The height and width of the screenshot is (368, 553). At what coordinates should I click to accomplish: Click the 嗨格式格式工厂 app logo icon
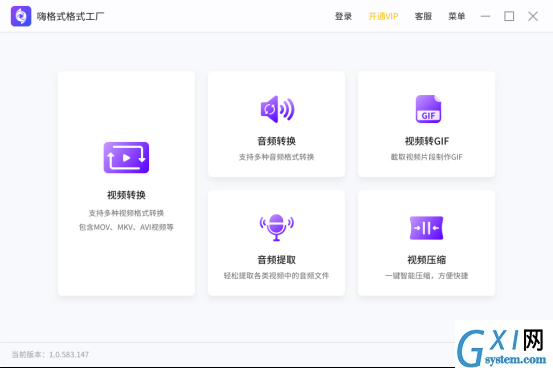[21, 16]
